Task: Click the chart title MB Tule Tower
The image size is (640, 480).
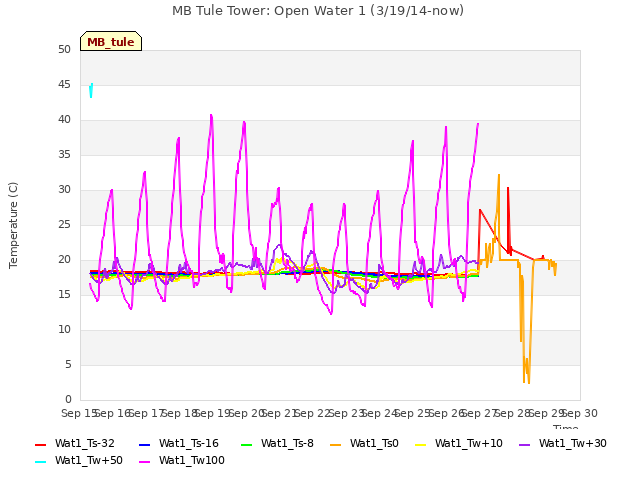Action: click(318, 11)
